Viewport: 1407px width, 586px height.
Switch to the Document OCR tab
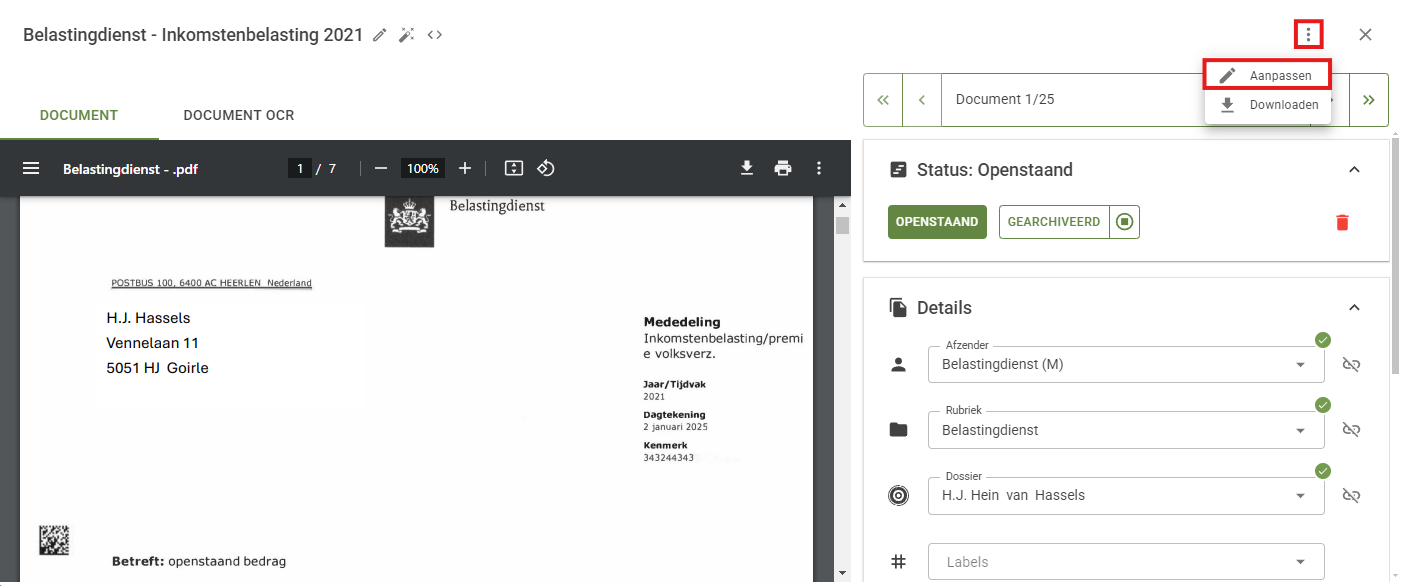coord(238,115)
